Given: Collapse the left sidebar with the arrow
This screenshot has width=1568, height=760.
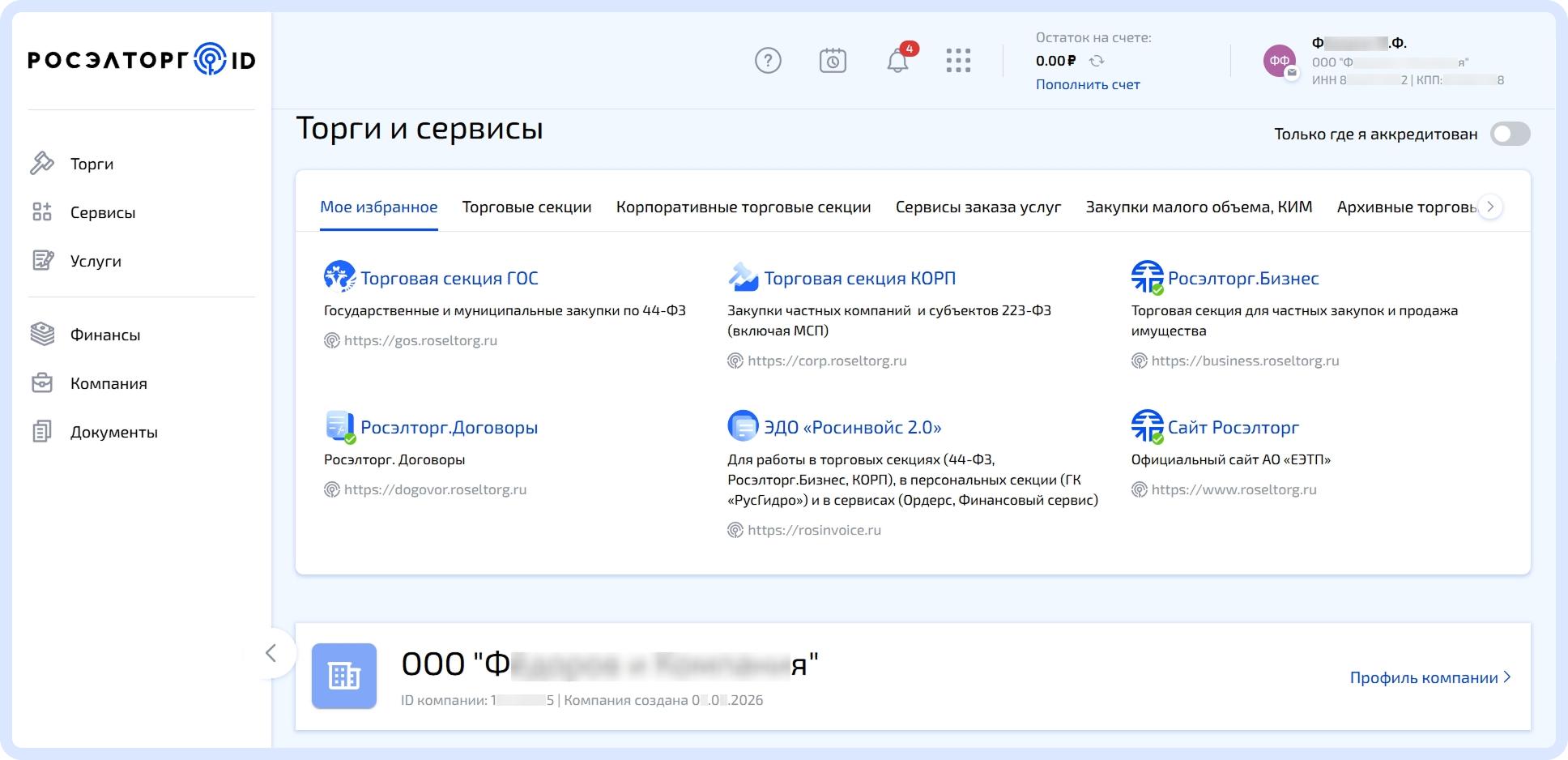Looking at the screenshot, I should pyautogui.click(x=271, y=653).
